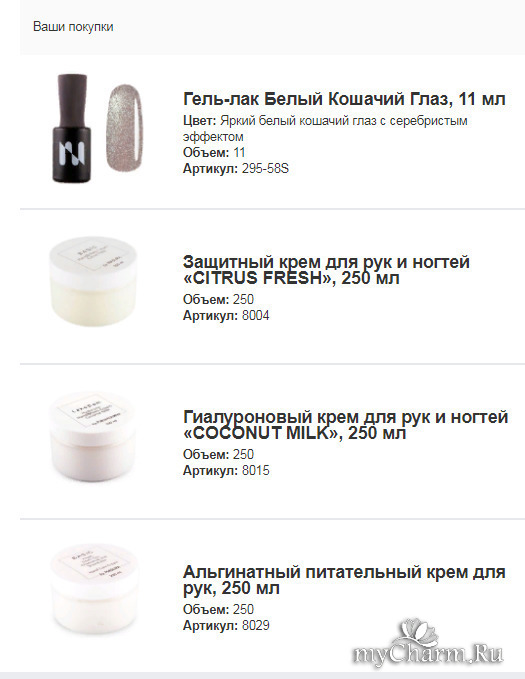Click the Артикул 8029 text

click(x=226, y=625)
